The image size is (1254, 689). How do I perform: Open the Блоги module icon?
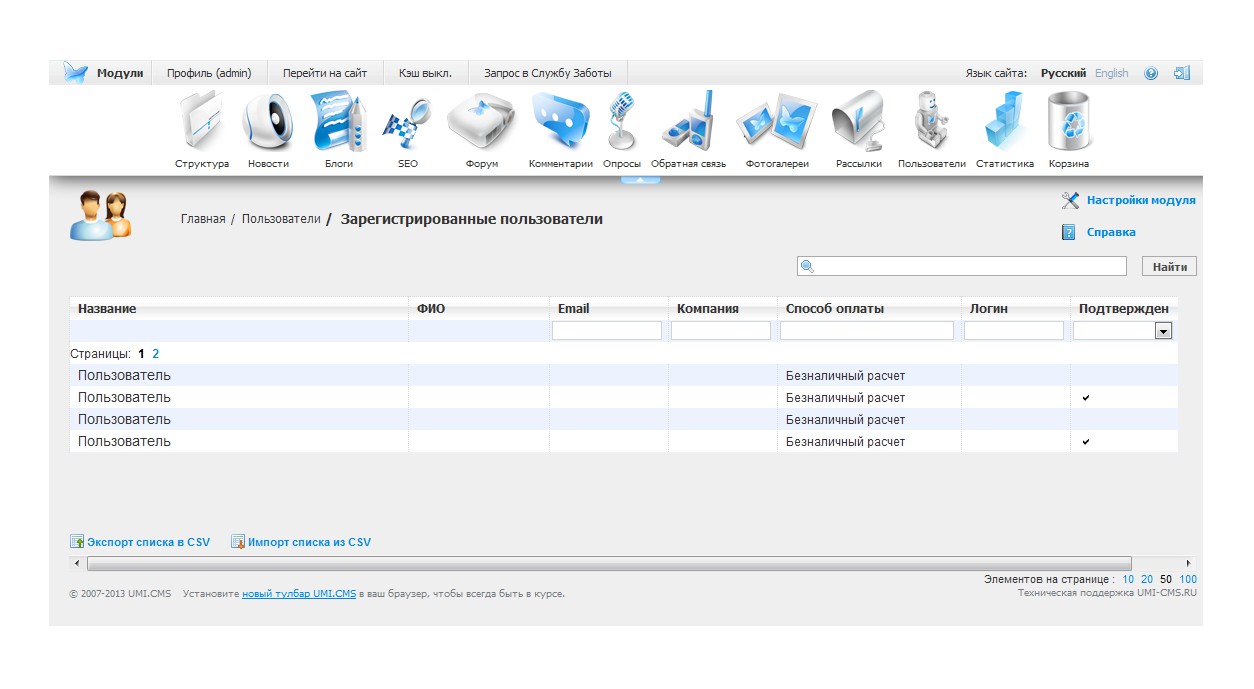[x=339, y=123]
